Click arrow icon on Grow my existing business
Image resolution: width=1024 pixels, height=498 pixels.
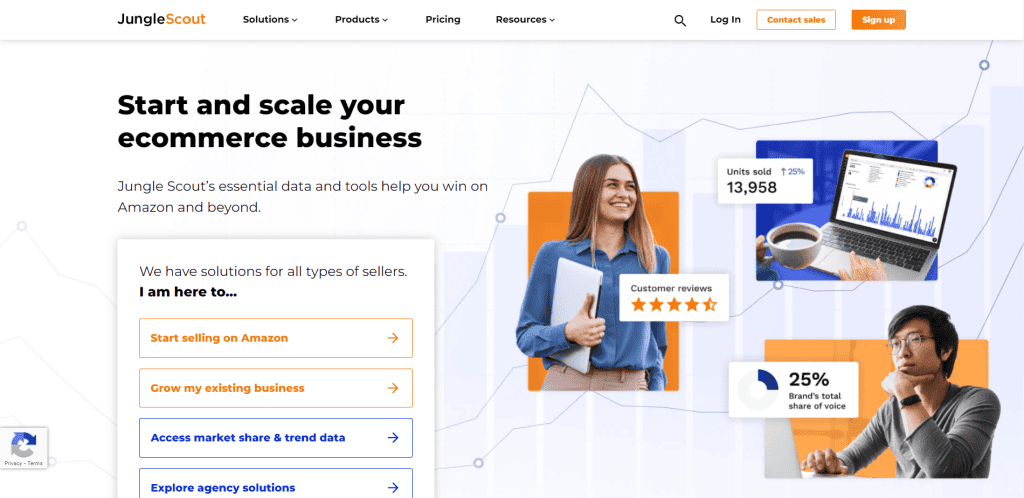click(x=392, y=388)
